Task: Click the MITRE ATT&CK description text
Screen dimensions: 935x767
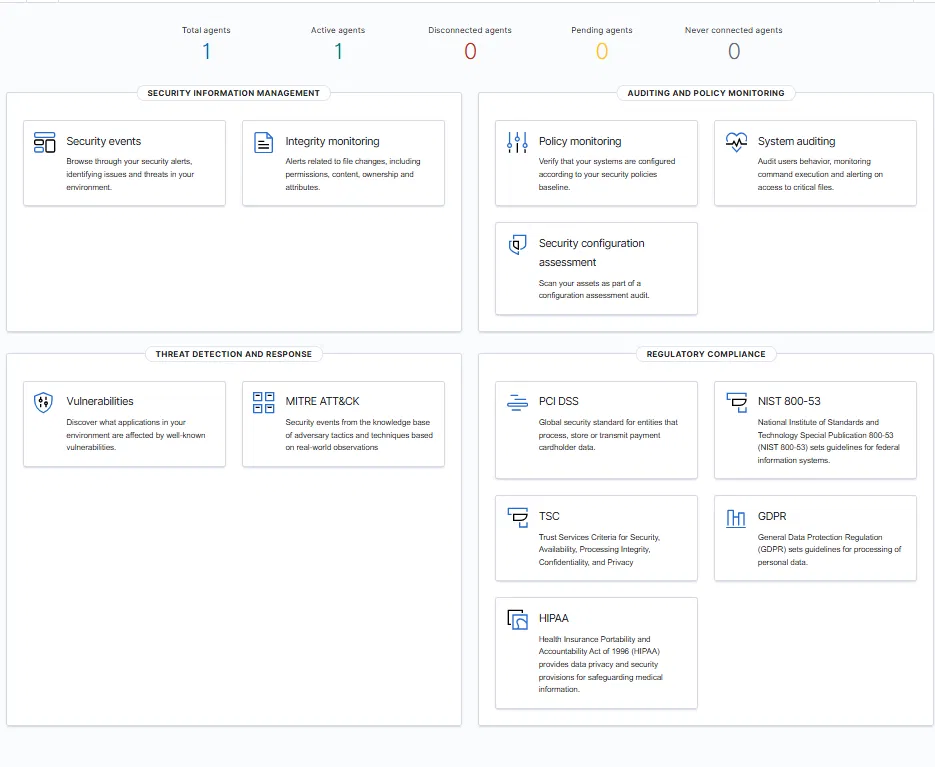Action: [x=359, y=435]
